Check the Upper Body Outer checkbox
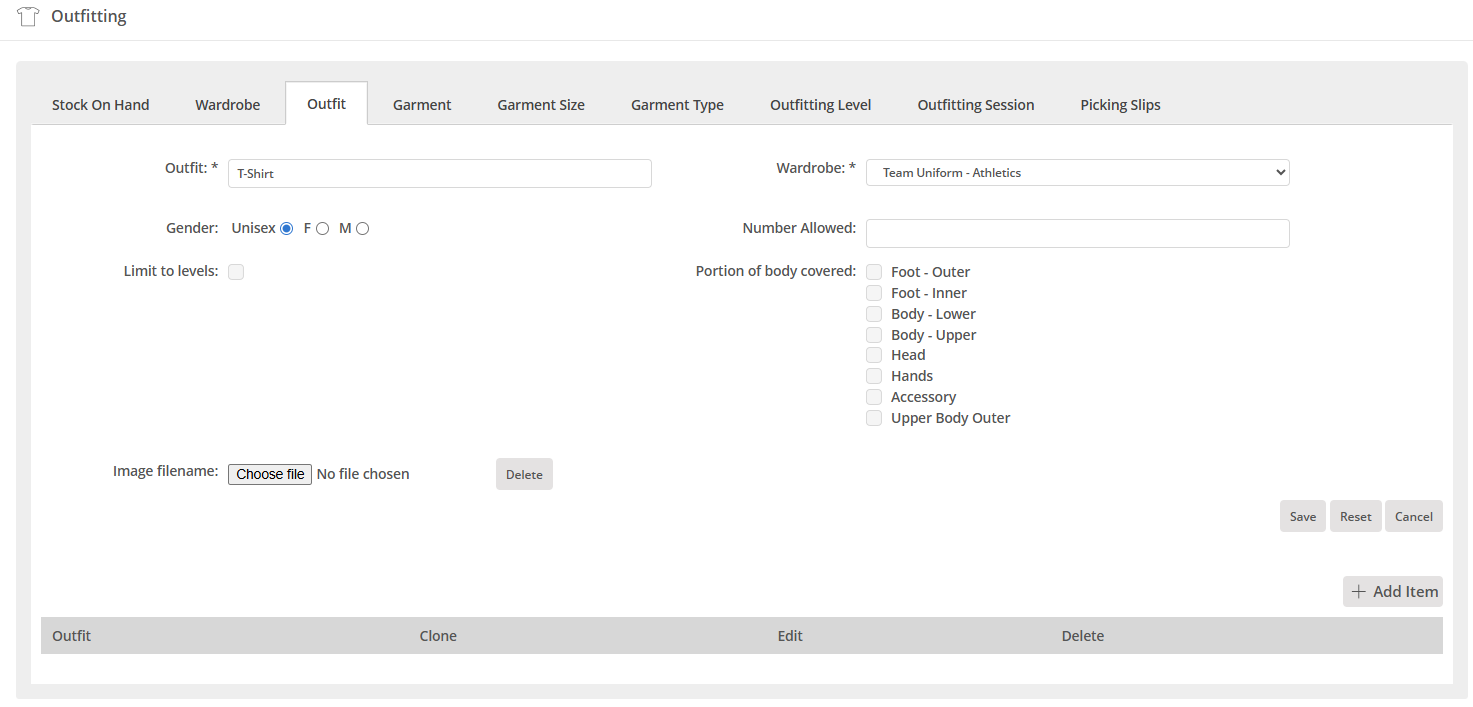Screen dimensions: 1473x707 coord(874,418)
